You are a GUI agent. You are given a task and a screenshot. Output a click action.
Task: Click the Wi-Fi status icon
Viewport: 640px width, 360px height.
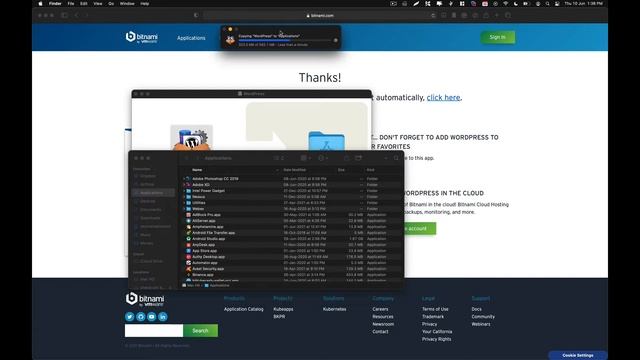point(505,4)
